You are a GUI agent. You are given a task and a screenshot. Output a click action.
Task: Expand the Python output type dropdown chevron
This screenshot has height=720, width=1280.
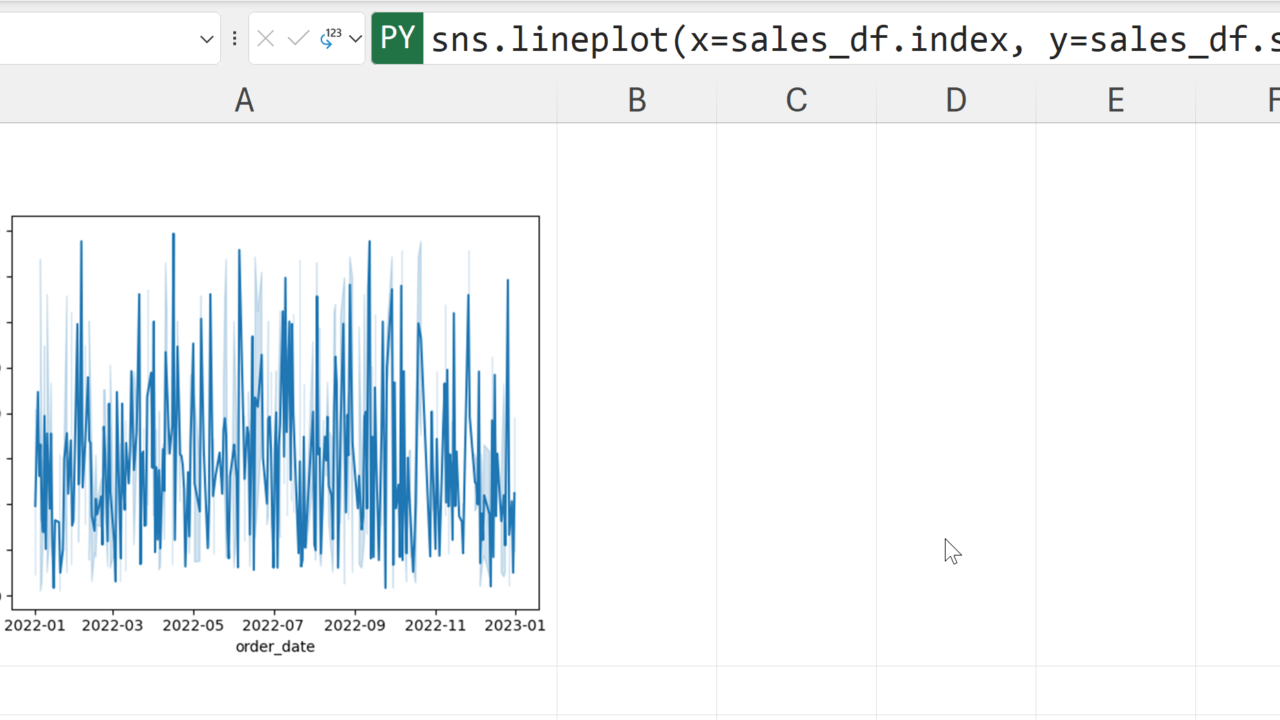355,39
